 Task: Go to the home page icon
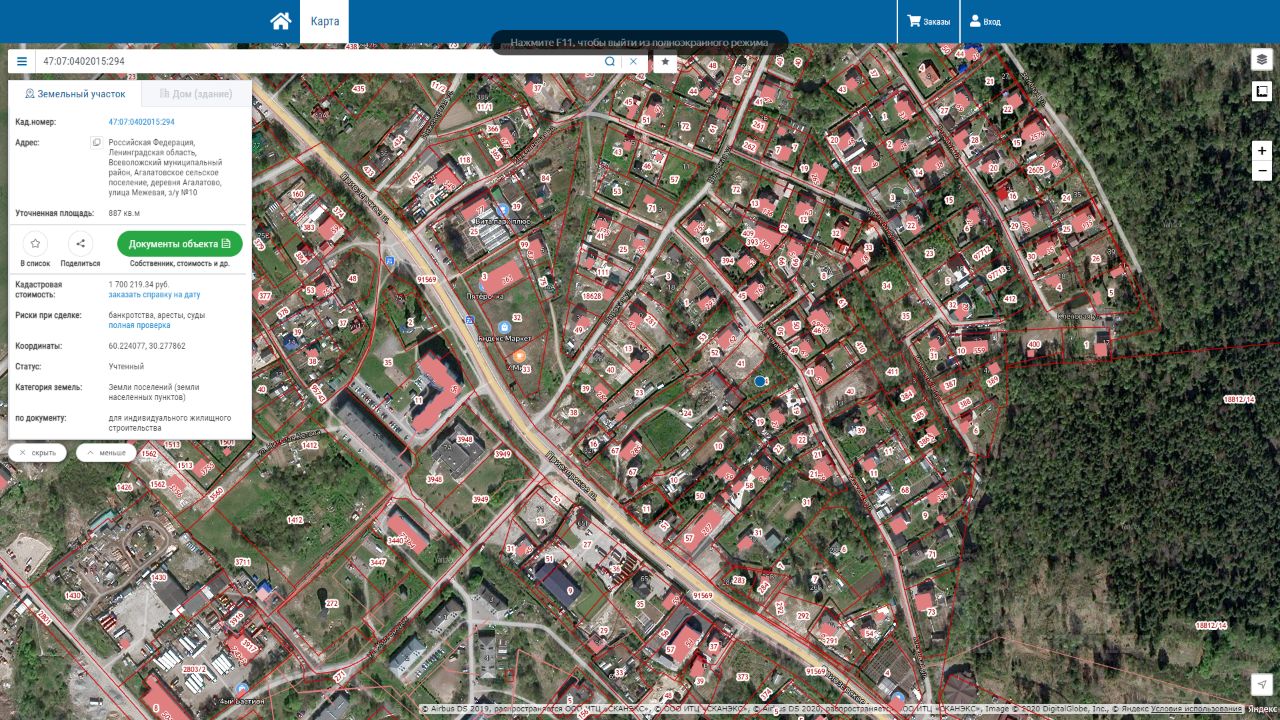[280, 21]
